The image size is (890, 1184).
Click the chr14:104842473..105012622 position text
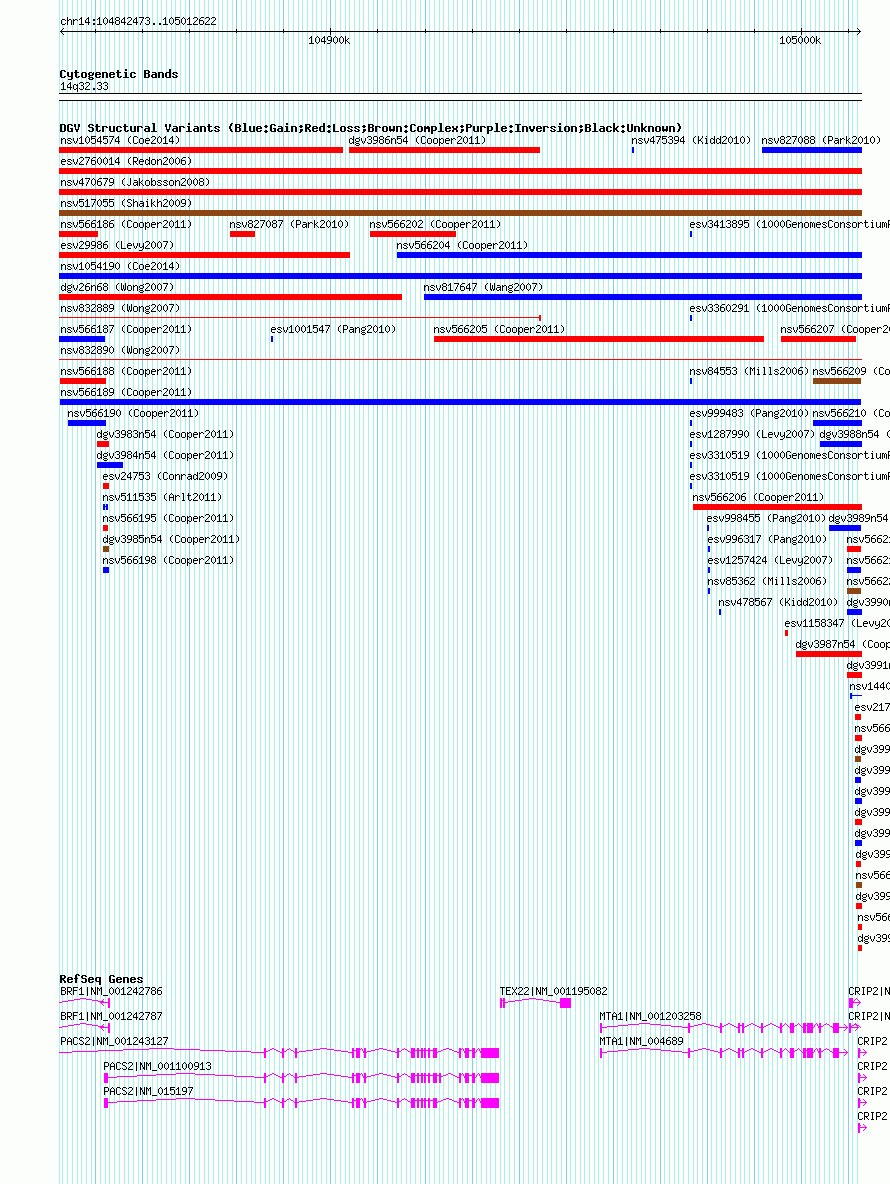(138, 21)
